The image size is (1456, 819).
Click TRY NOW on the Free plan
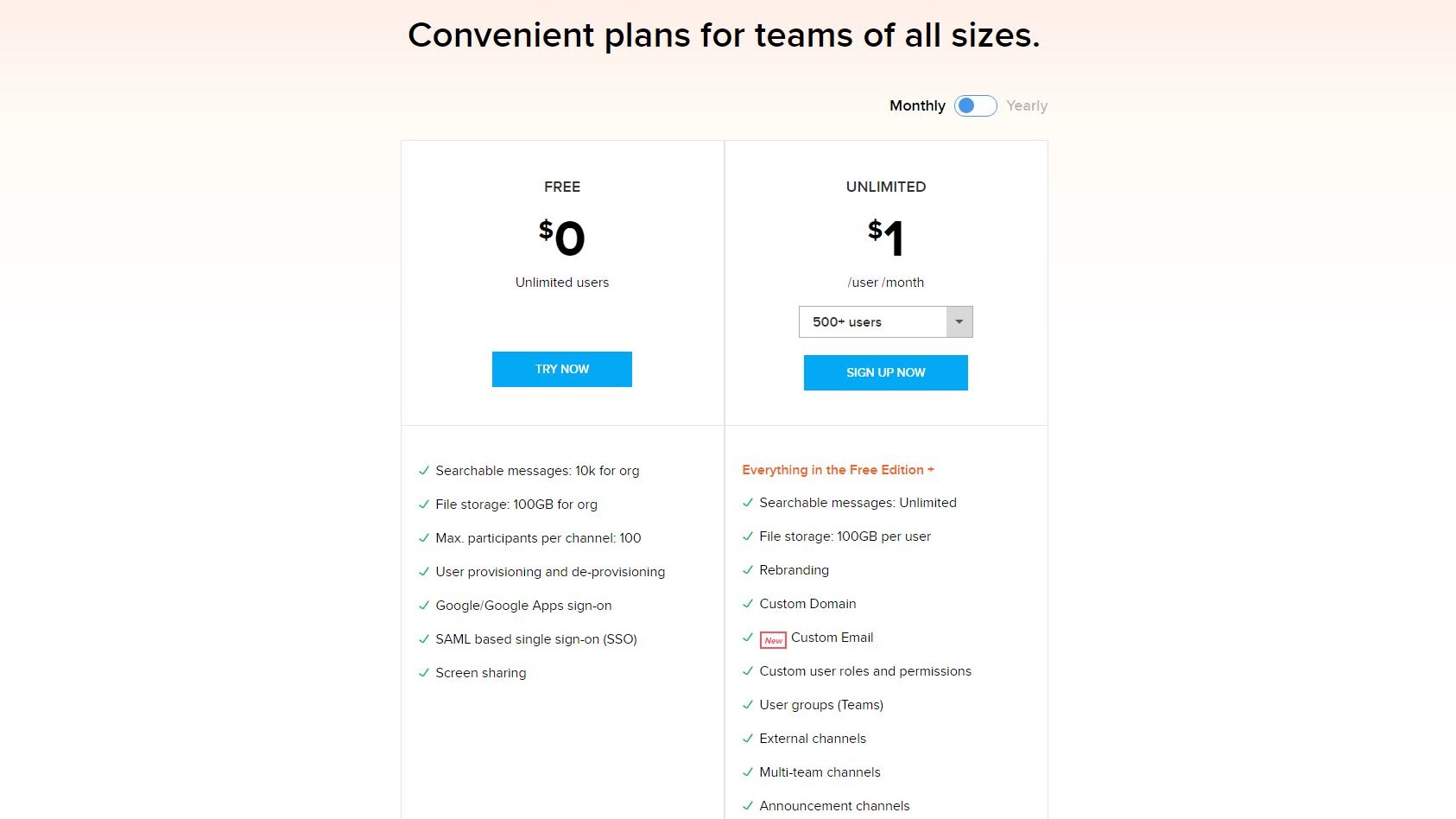tap(561, 369)
